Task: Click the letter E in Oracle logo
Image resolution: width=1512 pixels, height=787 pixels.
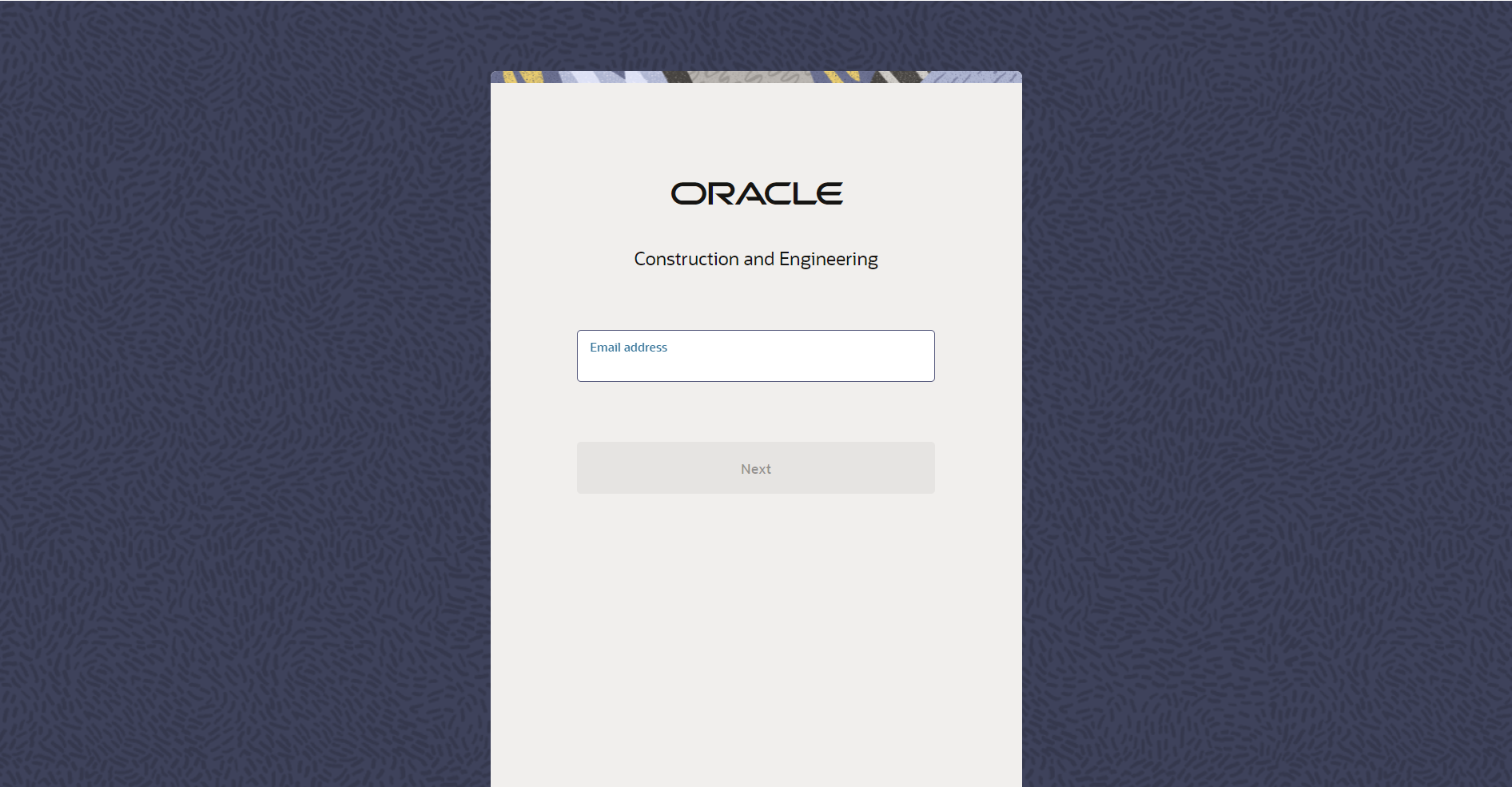Action: tap(830, 193)
